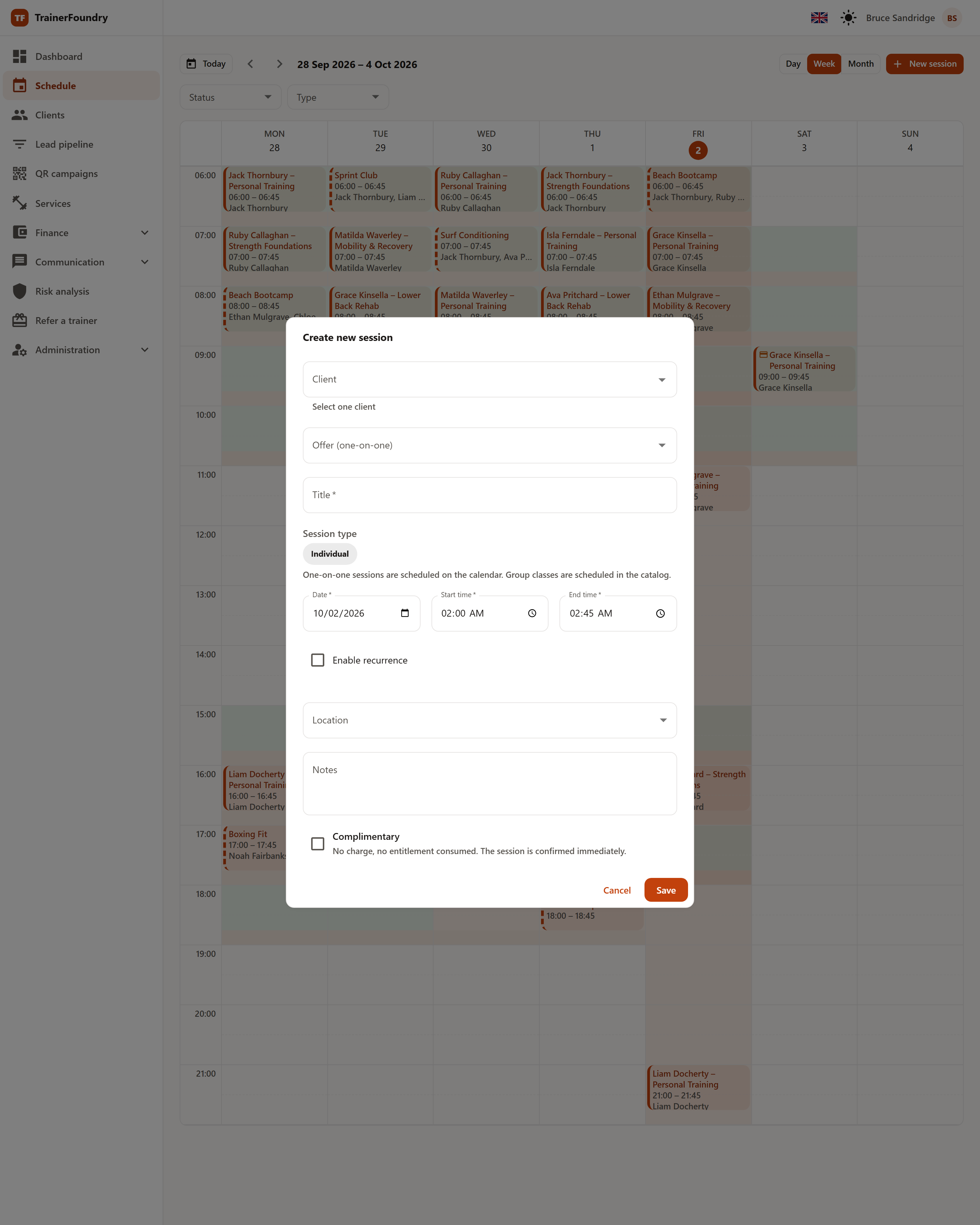Toggle light/dark theme sun icon
The image size is (980, 1225).
[848, 18]
